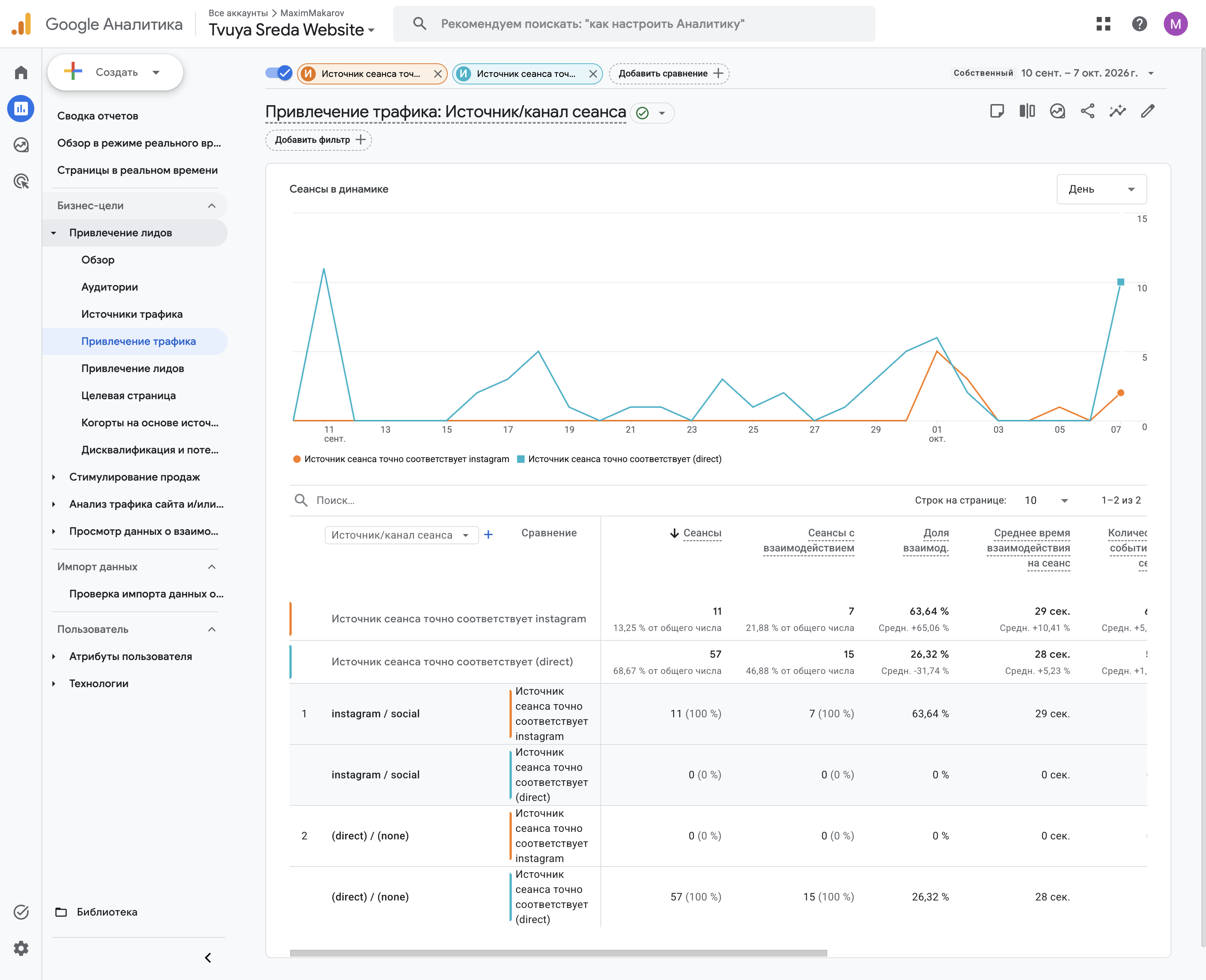Open the Tvuya Sreda Website property selector
The height and width of the screenshot is (980, 1206).
click(x=292, y=30)
